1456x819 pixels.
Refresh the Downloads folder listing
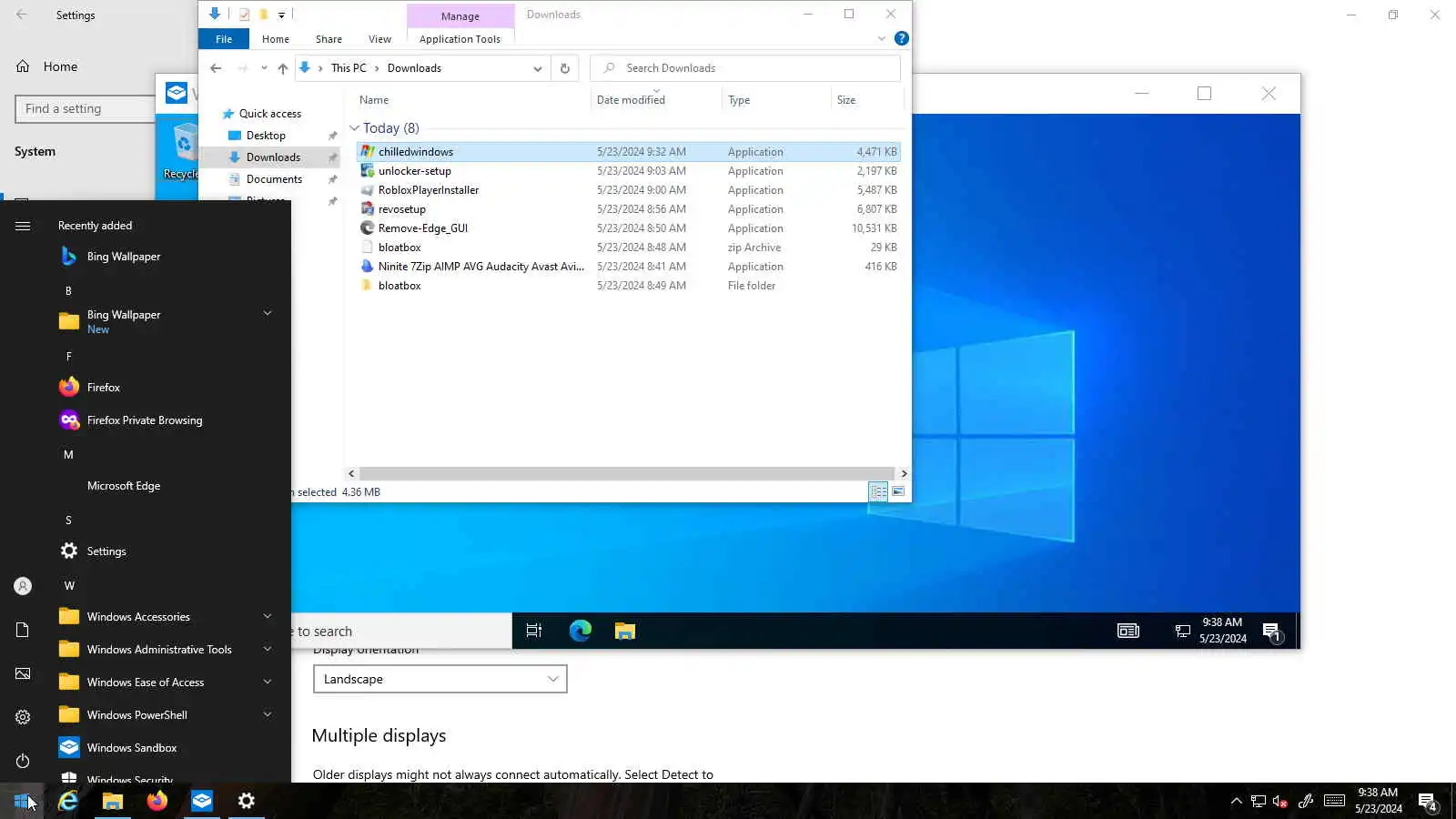(x=565, y=68)
